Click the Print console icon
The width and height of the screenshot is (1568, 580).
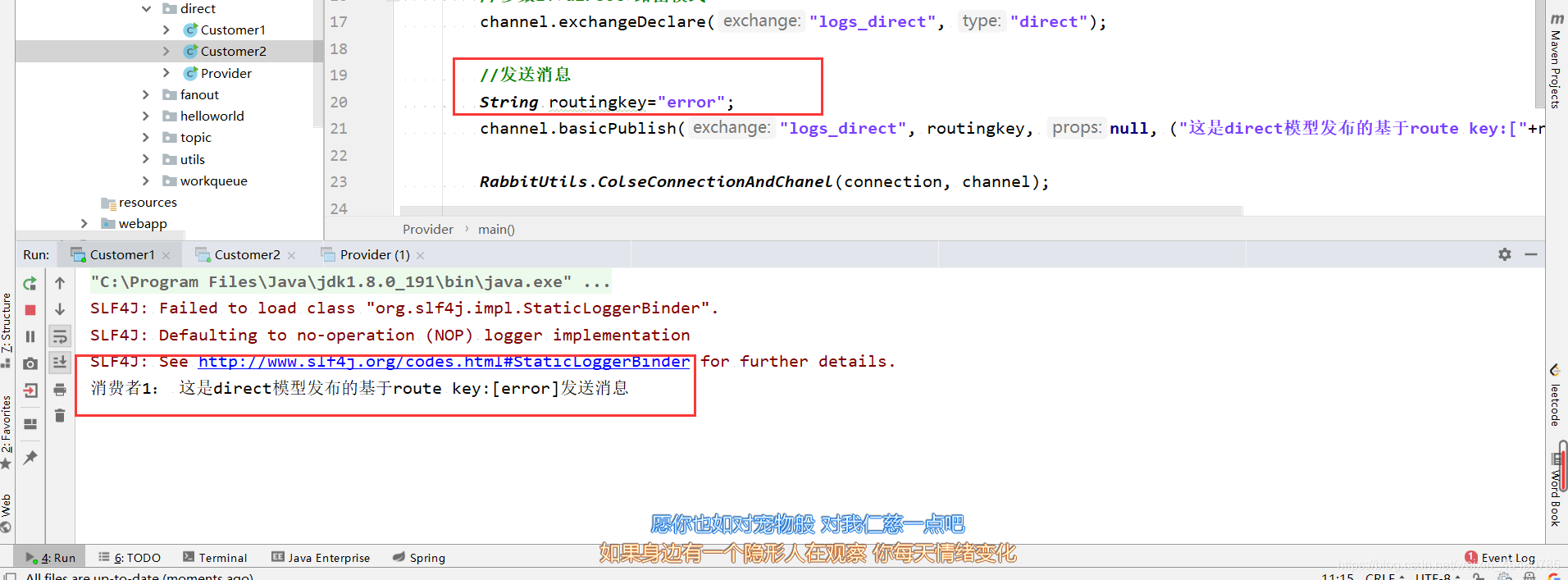[x=60, y=390]
